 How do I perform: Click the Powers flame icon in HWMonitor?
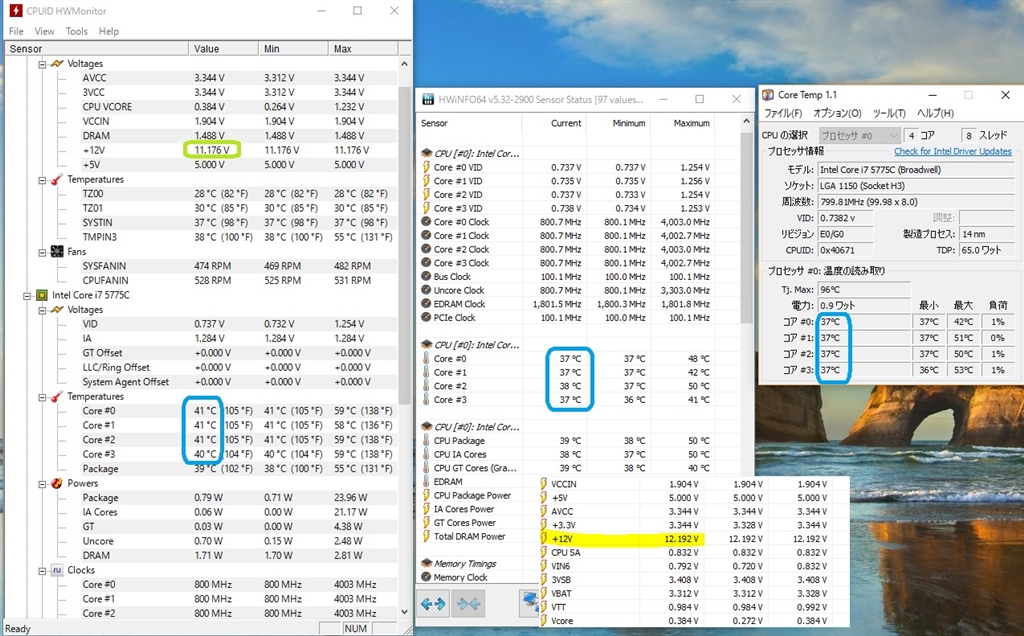coord(57,483)
